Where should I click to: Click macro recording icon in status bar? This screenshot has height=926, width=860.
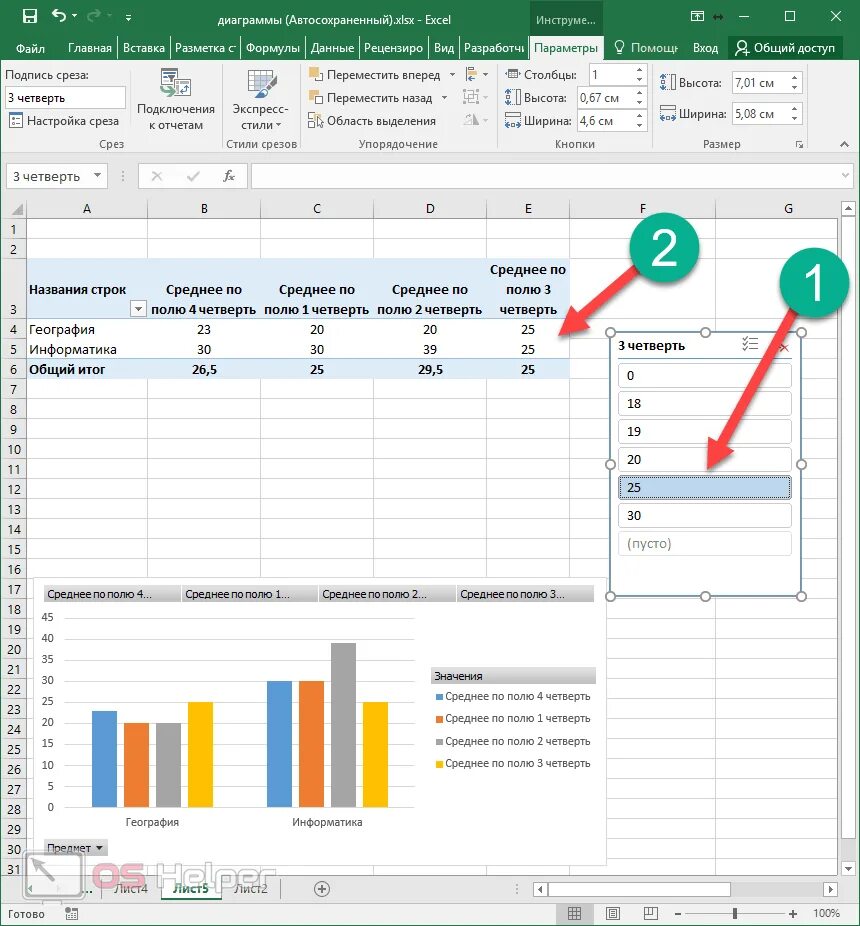point(71,914)
